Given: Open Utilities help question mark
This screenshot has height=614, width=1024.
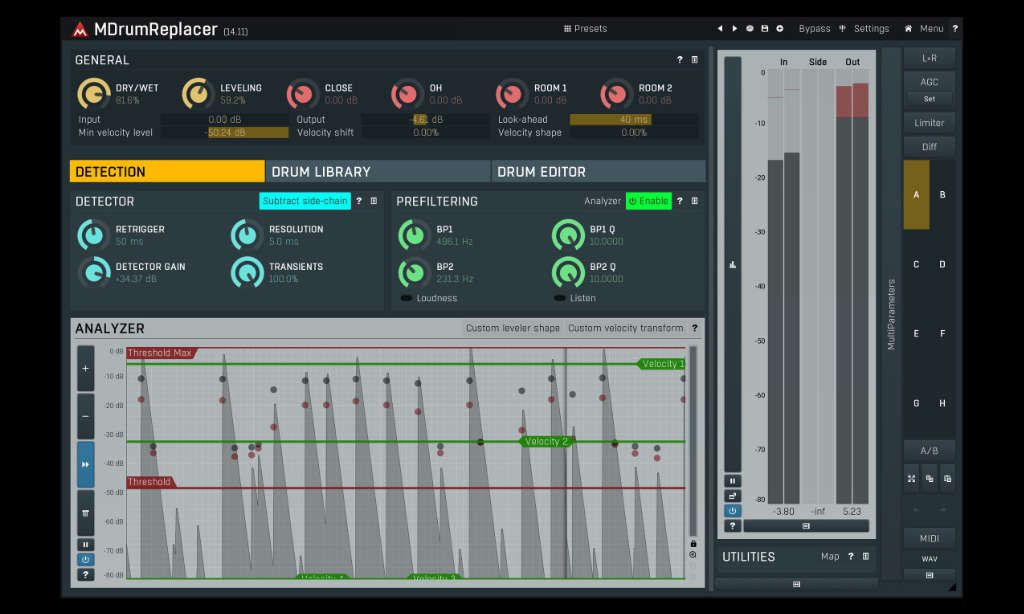Looking at the screenshot, I should tap(851, 557).
